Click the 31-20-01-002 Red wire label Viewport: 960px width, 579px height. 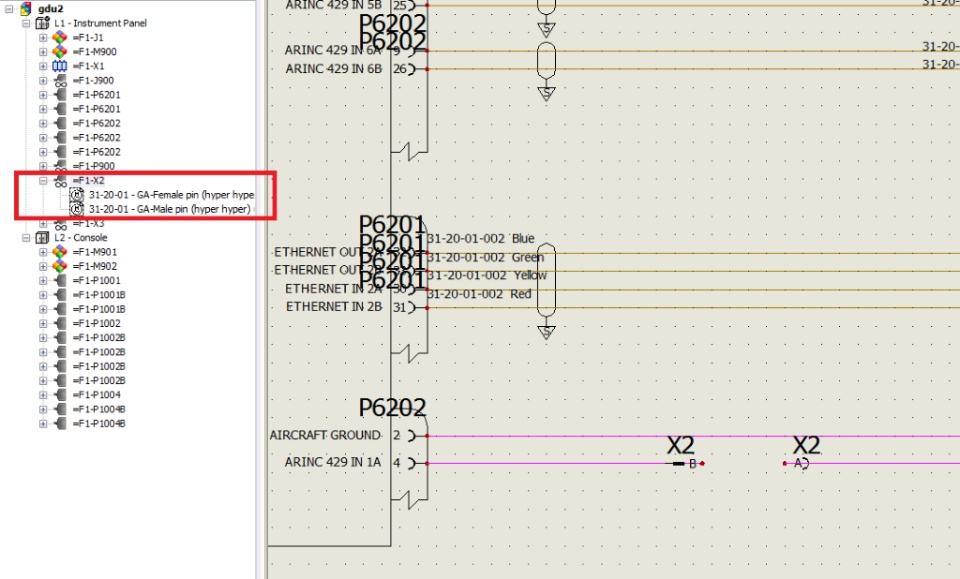pos(479,294)
